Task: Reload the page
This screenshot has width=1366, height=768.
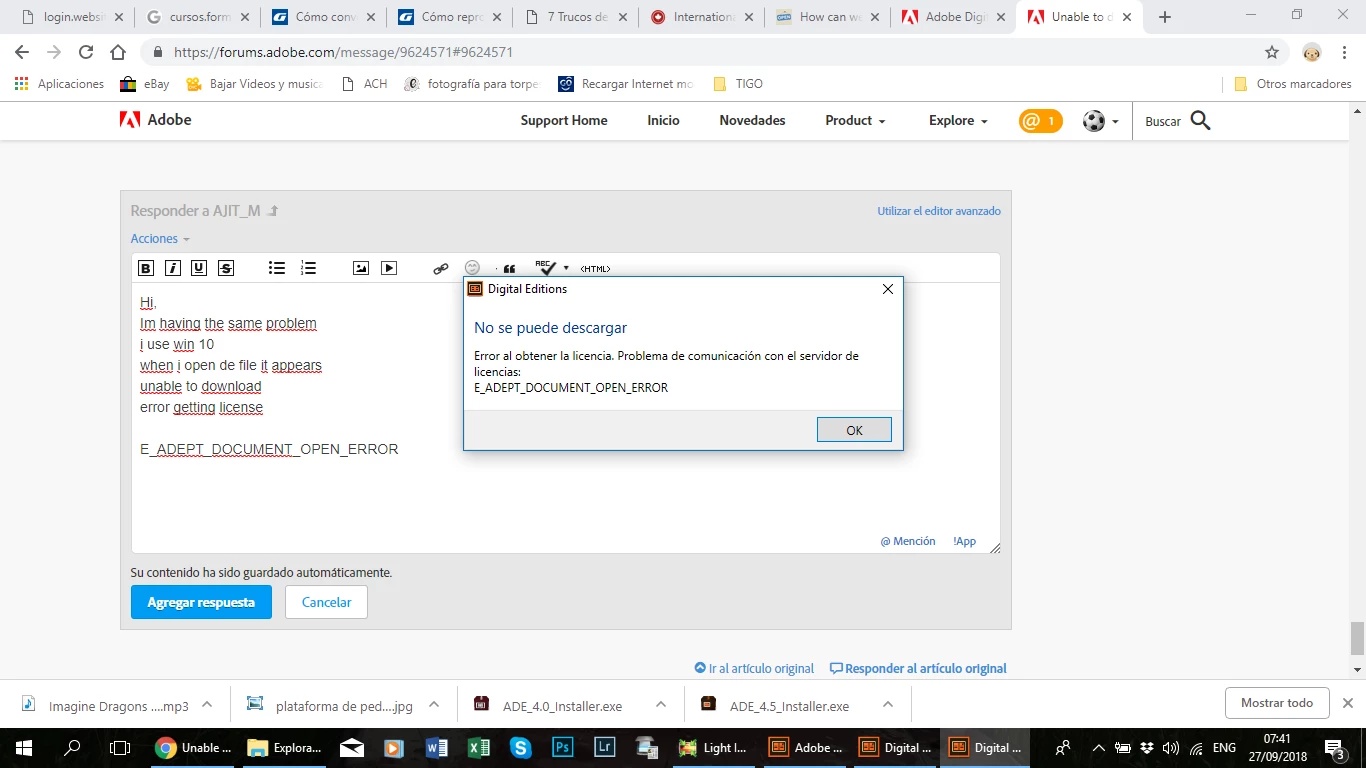Action: tap(86, 52)
